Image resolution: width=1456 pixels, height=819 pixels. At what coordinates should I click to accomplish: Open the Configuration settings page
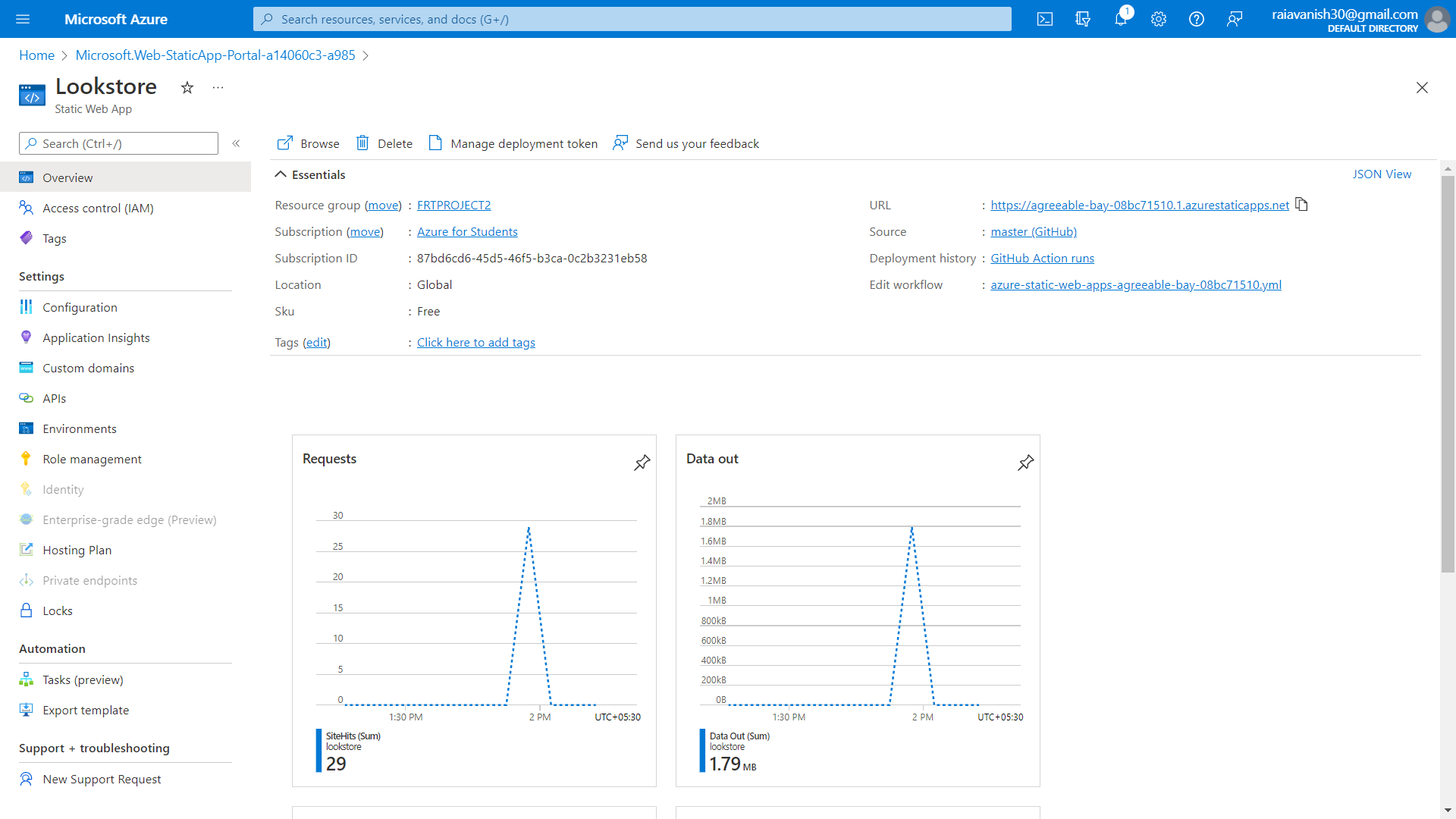click(x=80, y=307)
